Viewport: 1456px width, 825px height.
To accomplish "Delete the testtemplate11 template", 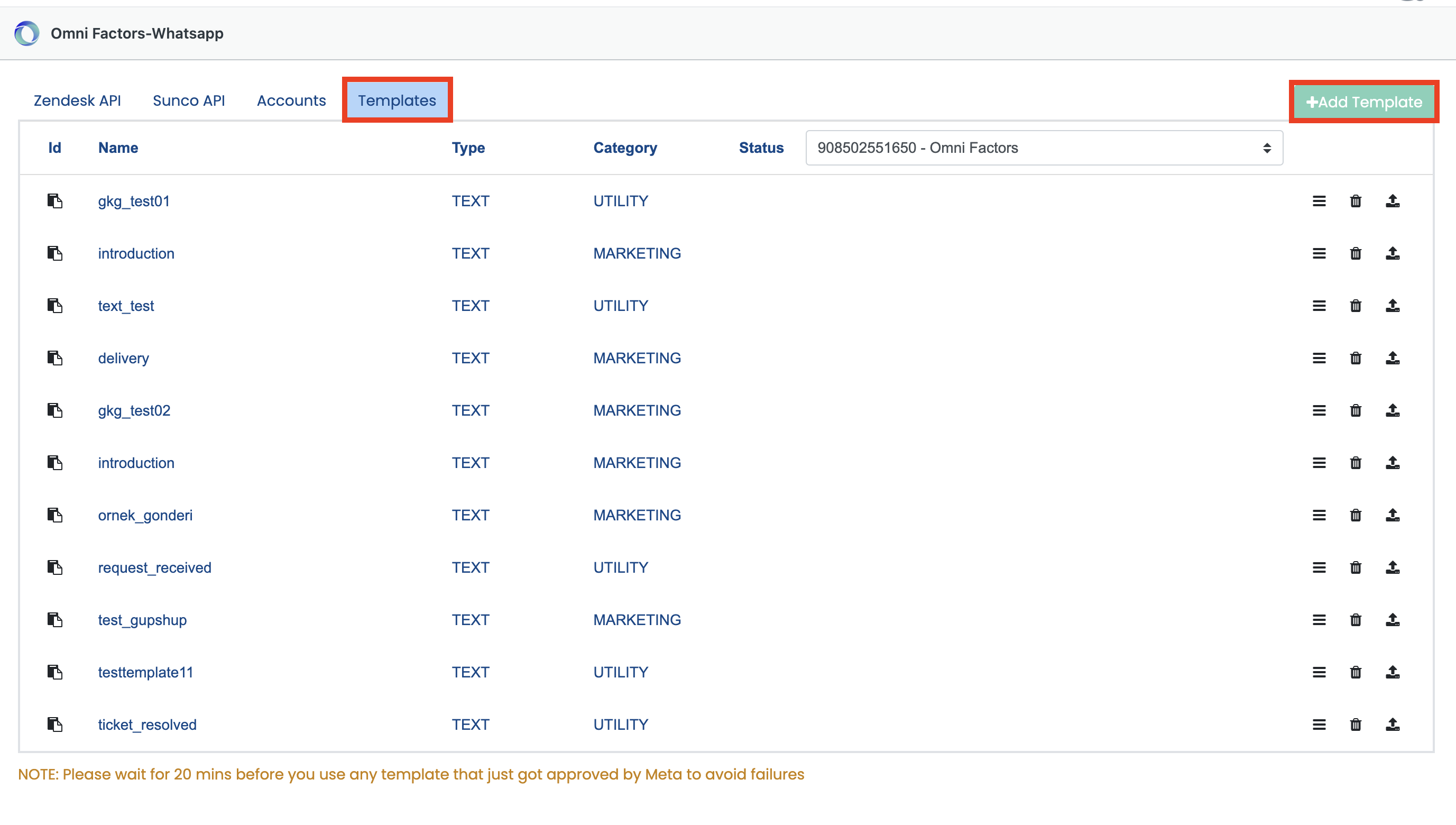I will coord(1355,673).
